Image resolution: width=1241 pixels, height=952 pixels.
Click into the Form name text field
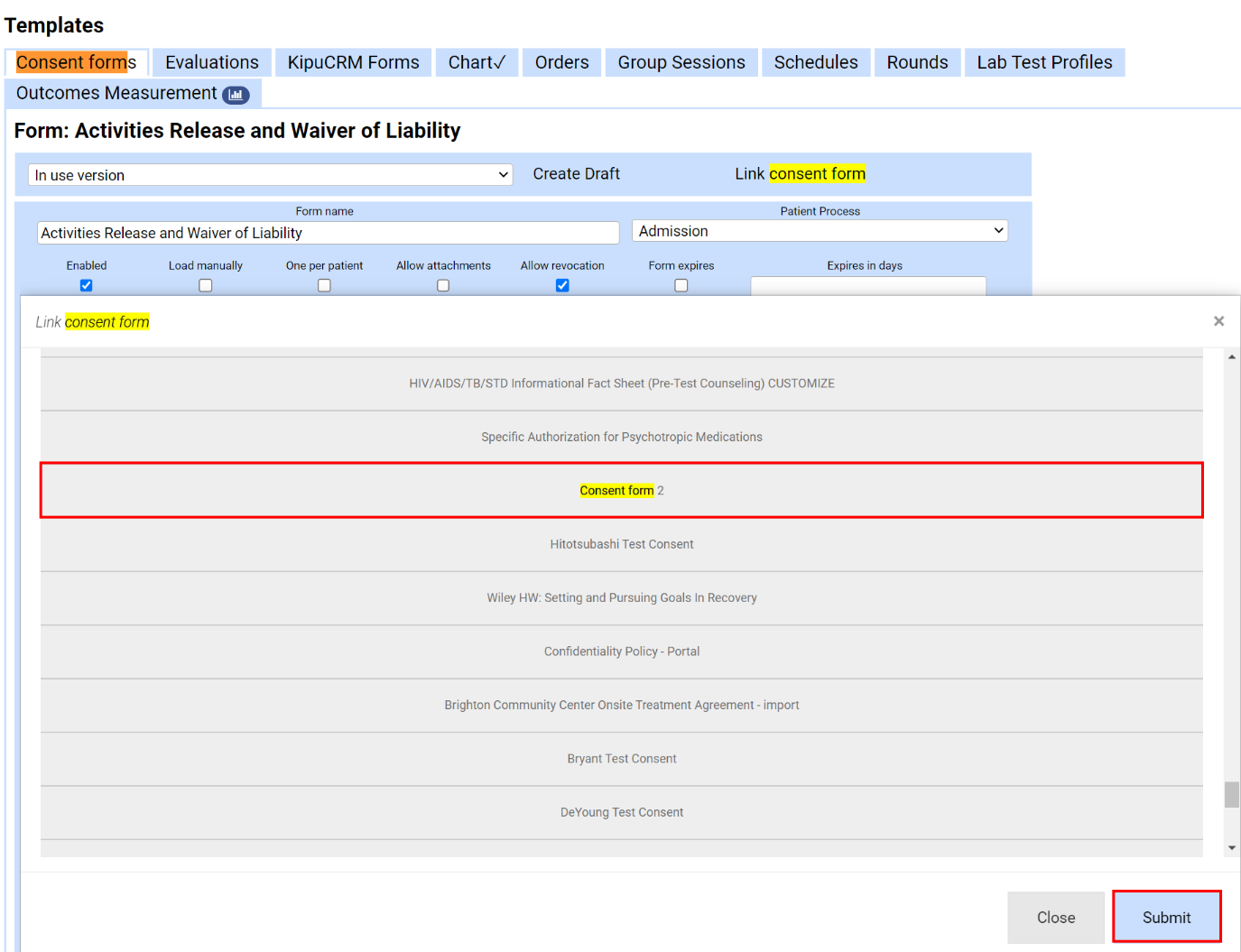(328, 233)
